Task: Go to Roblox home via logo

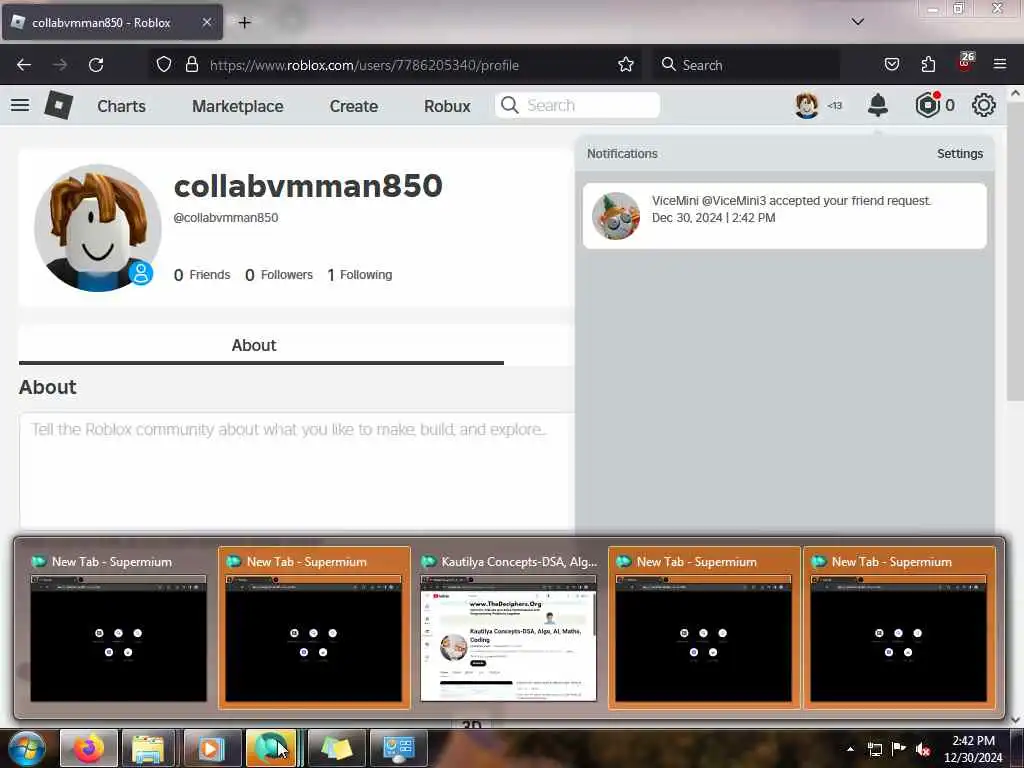Action: coord(58,105)
